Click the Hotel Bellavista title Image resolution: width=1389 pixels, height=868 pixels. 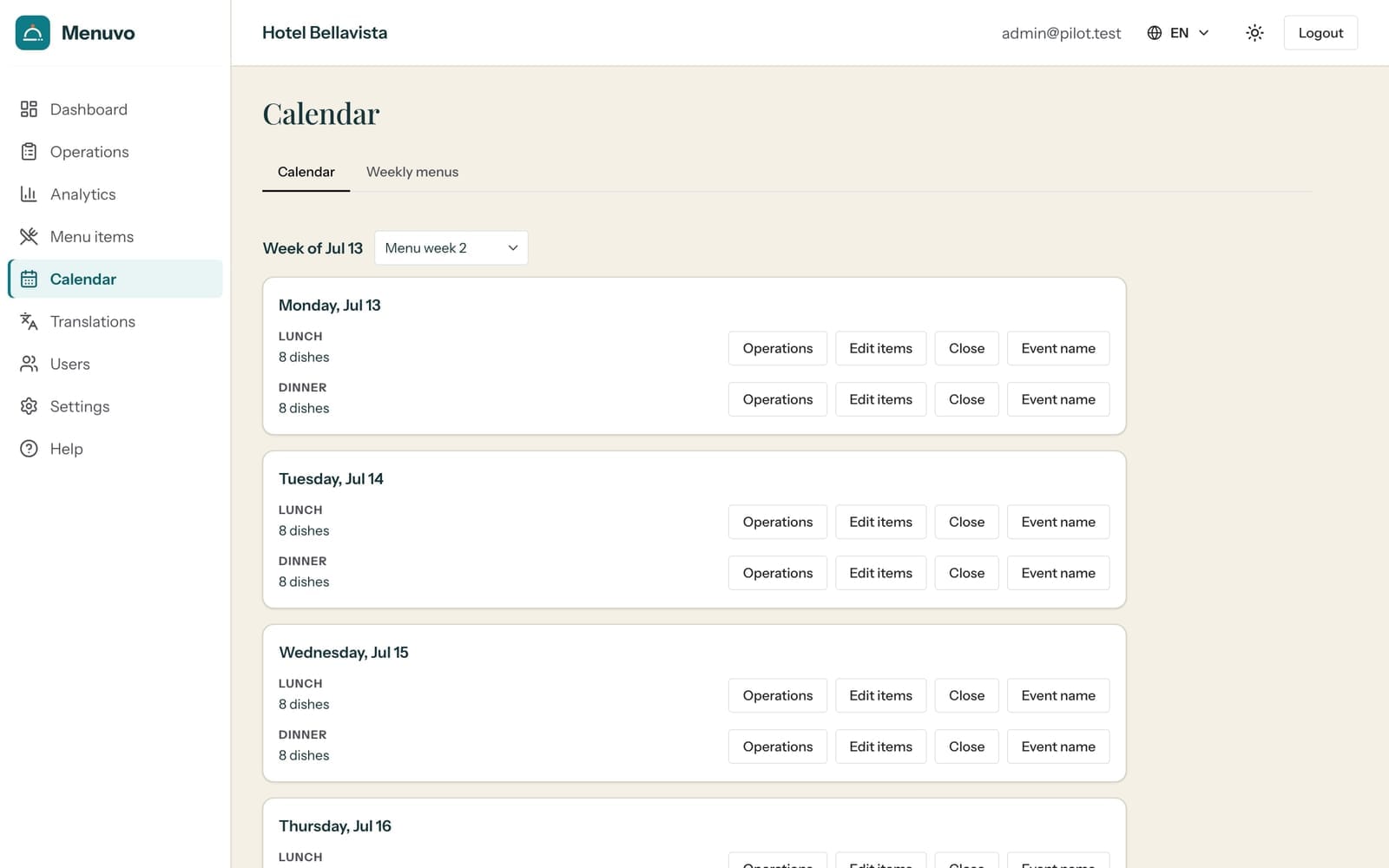tap(325, 33)
